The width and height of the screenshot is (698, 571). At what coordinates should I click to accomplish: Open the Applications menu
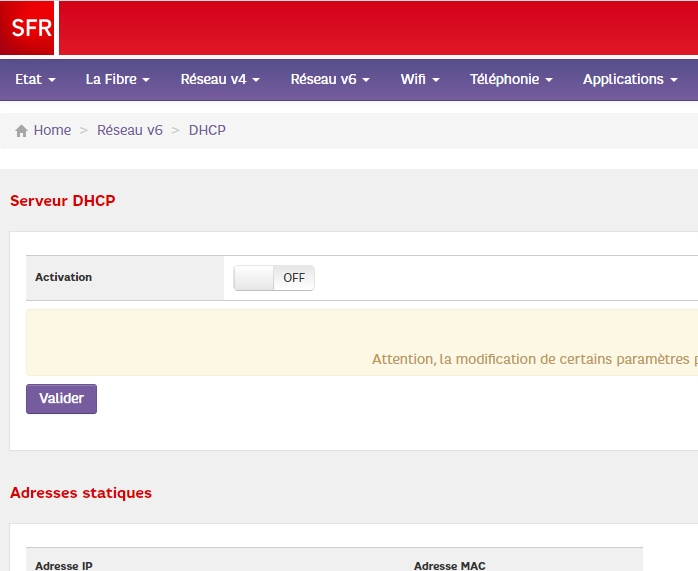(629, 79)
